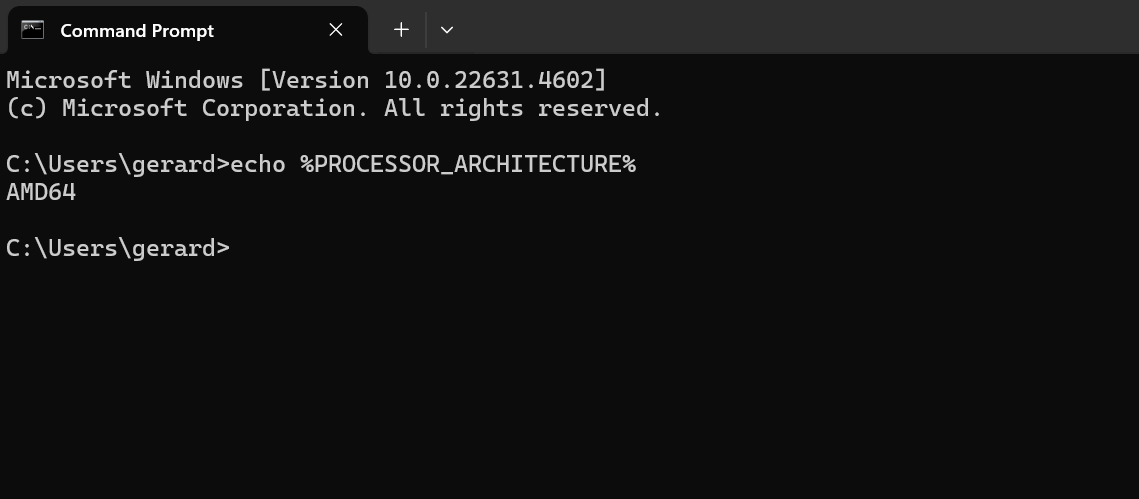
Task: Close the Command Prompt tab
Action: [x=336, y=30]
